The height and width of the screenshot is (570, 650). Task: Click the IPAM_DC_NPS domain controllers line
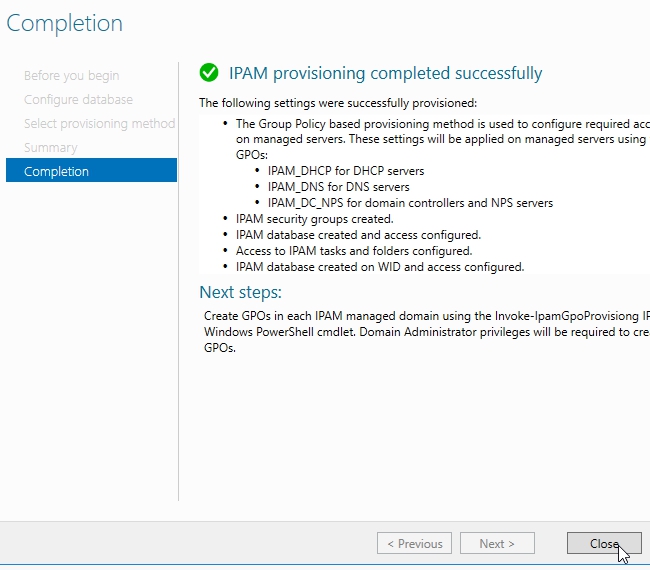coord(410,203)
